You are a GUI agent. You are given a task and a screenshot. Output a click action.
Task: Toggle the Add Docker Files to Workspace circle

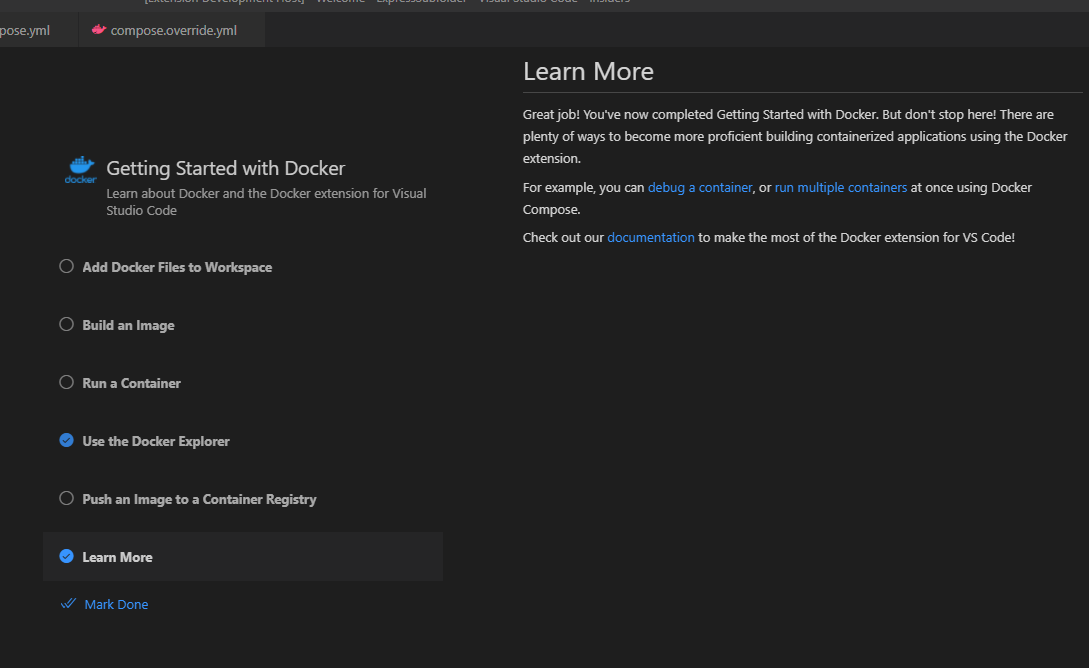click(x=66, y=266)
